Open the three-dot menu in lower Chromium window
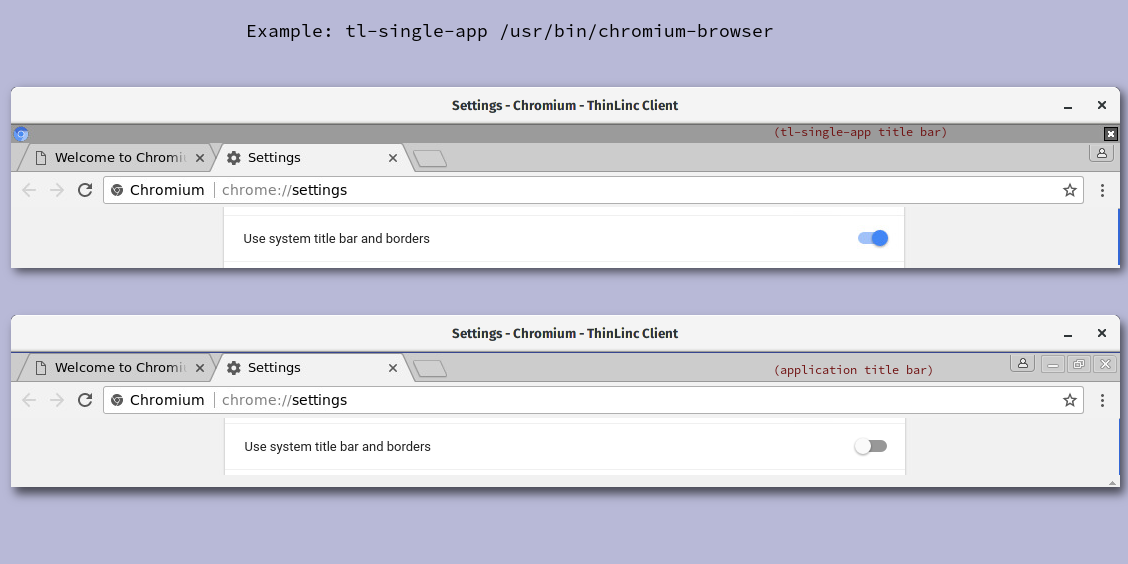Viewport: 1128px width, 564px height. pyautogui.click(x=1102, y=400)
